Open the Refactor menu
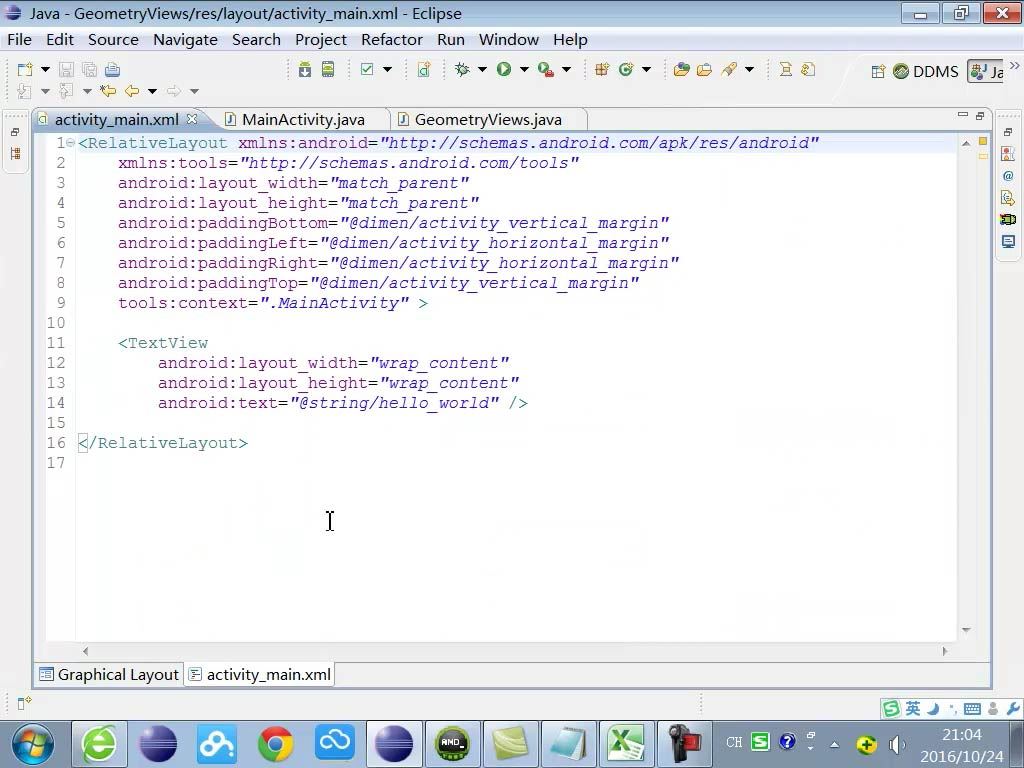The image size is (1024, 768). (x=392, y=40)
